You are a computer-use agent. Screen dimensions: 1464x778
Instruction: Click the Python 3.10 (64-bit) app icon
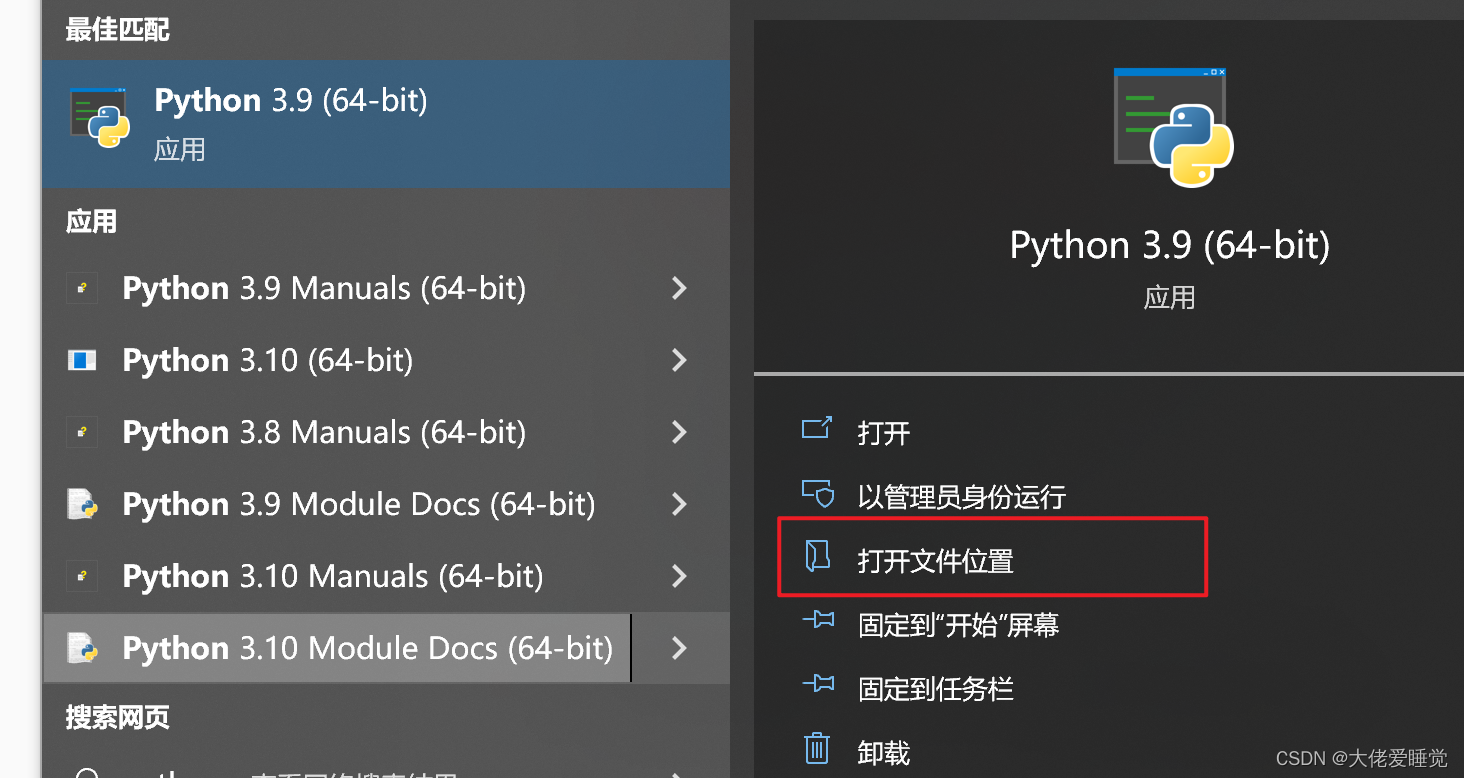click(82, 360)
